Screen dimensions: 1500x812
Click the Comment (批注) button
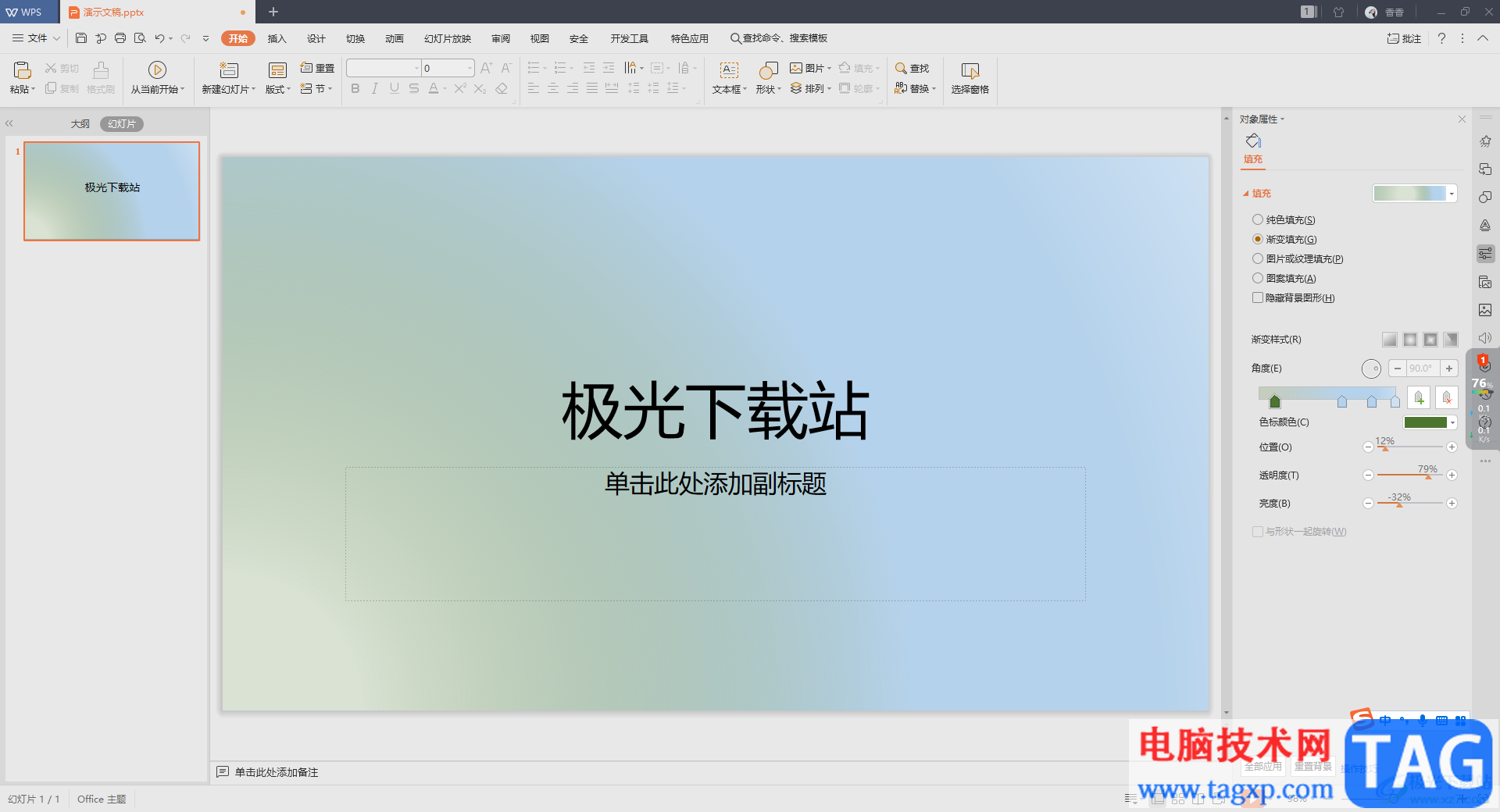(x=1404, y=38)
